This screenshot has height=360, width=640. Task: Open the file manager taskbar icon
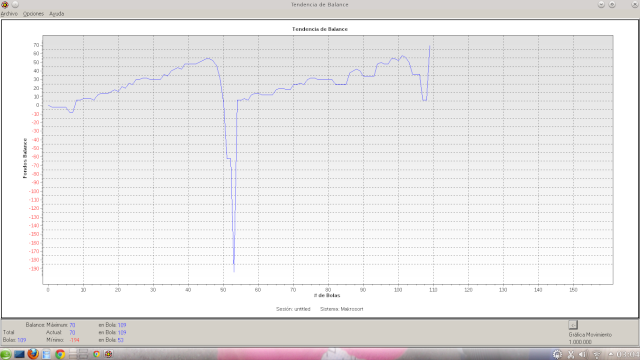click(x=47, y=354)
